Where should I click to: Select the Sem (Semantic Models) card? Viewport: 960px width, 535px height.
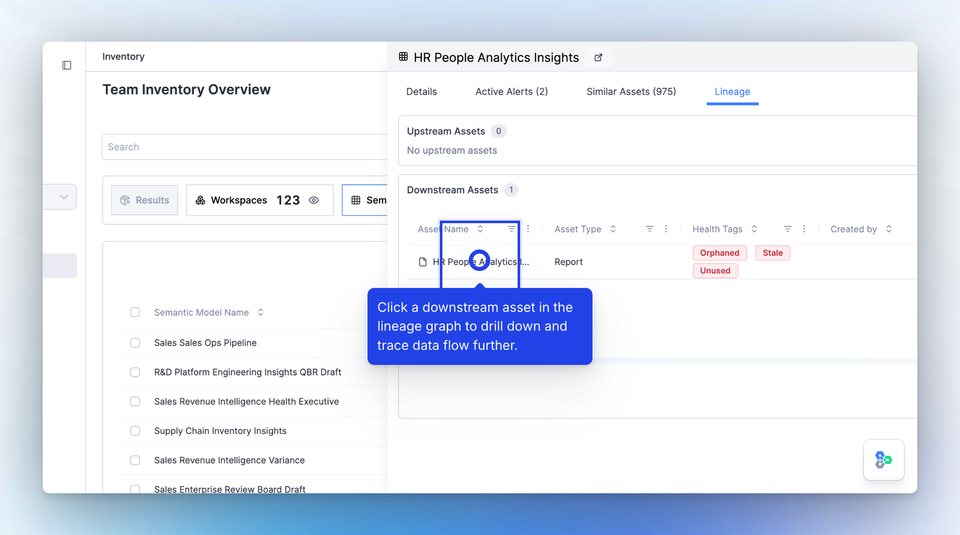coord(365,200)
